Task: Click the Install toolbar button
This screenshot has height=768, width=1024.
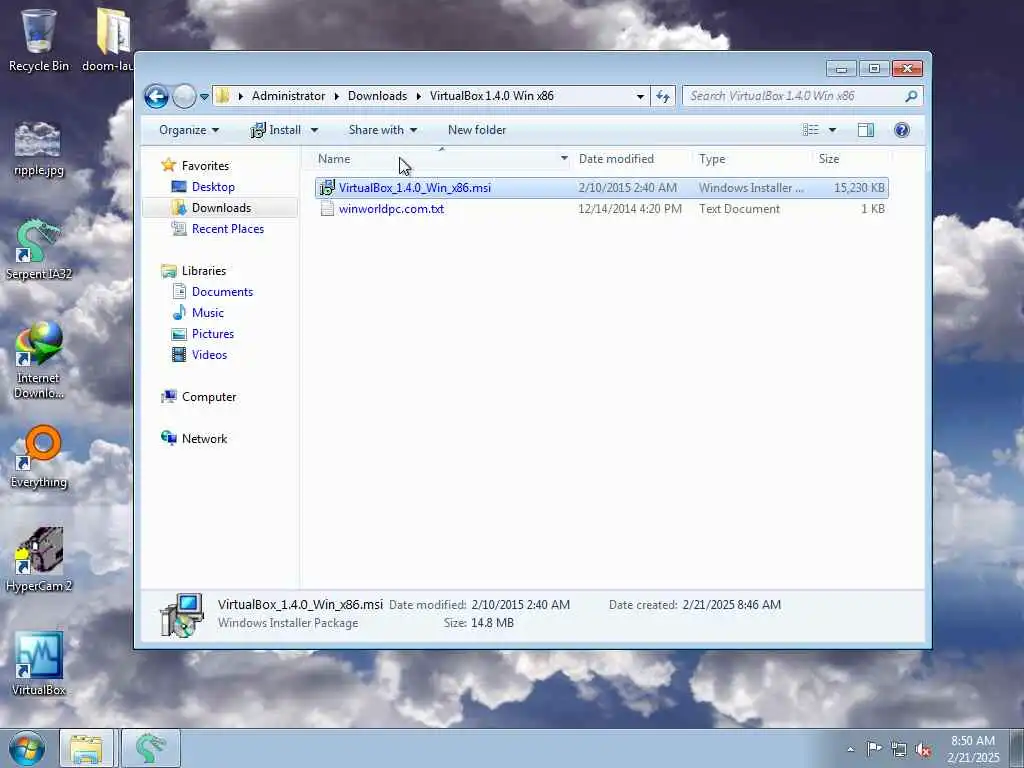Action: [276, 130]
